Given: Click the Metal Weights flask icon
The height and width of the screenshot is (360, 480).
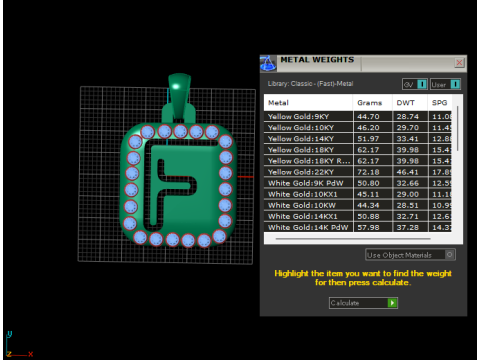Looking at the screenshot, I should pos(268,64).
